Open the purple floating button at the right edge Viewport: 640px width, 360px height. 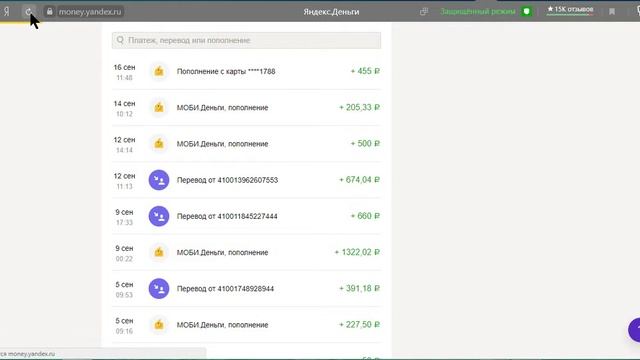point(634,330)
